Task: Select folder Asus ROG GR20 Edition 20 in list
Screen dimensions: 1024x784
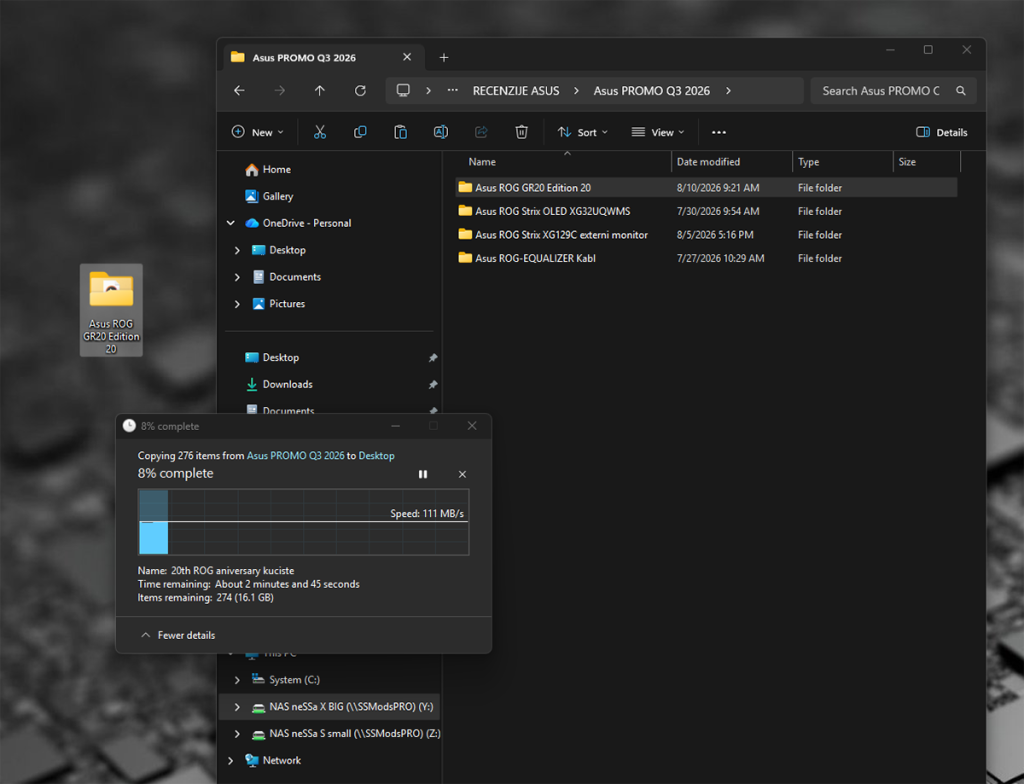Action: 707,188
